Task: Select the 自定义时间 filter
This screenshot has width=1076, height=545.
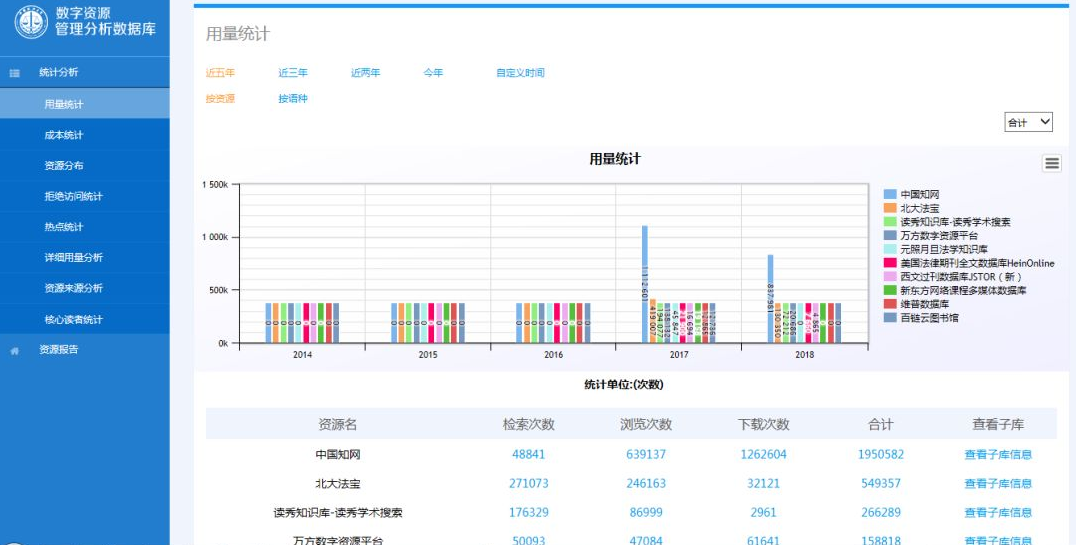Action: 520,73
